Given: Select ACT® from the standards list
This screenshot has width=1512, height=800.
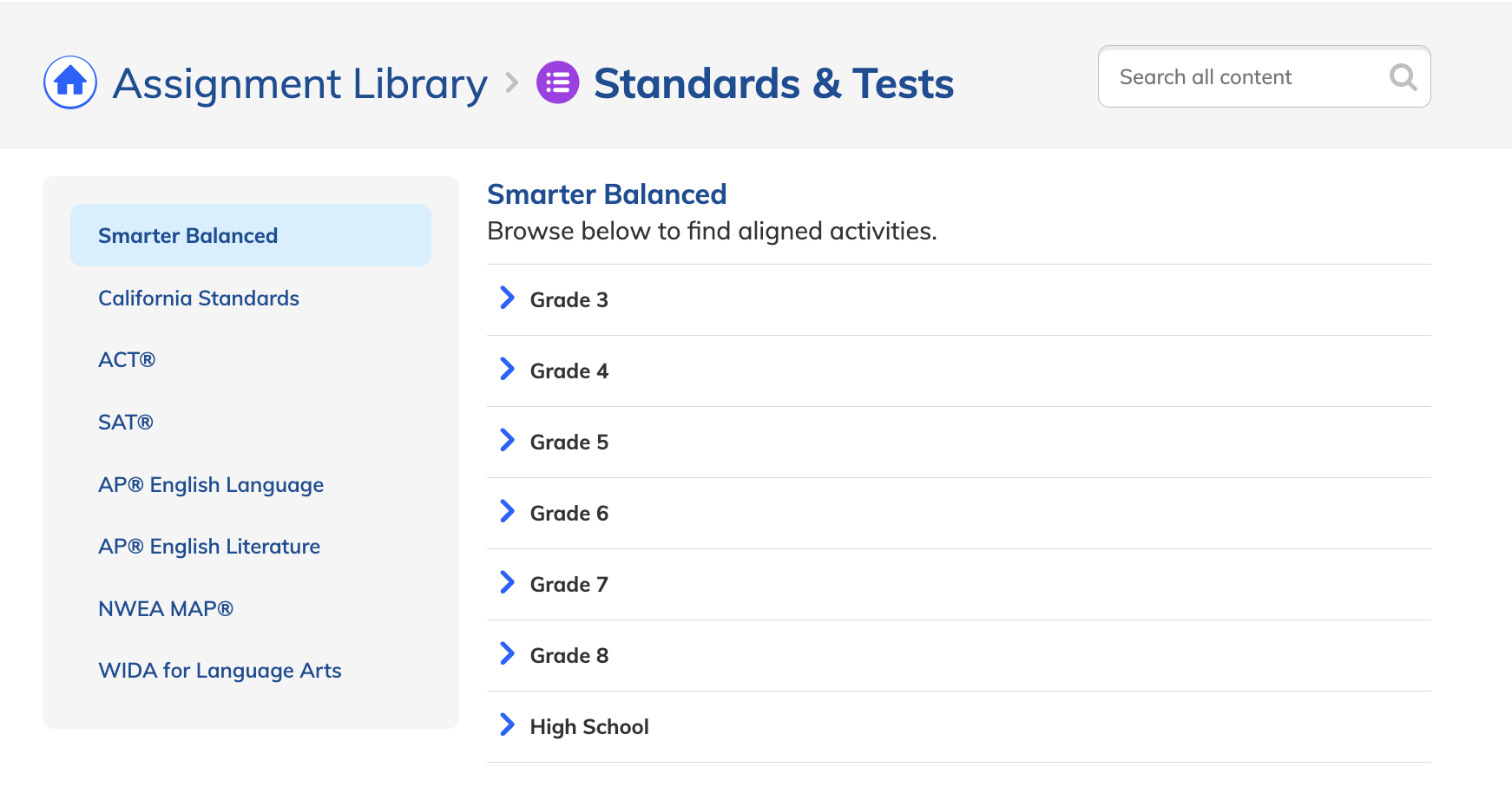Looking at the screenshot, I should [127, 360].
